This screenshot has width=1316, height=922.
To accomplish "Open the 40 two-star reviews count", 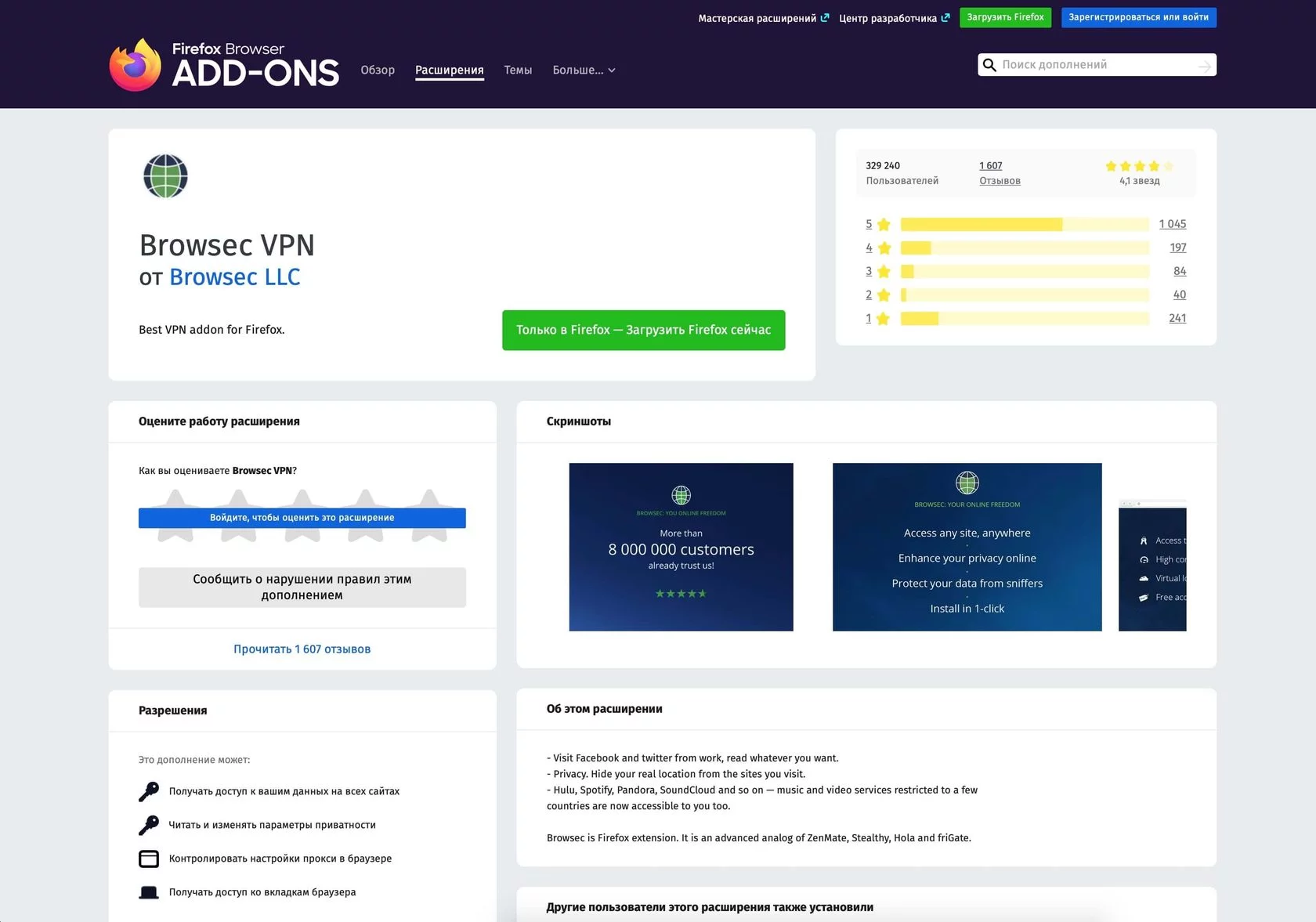I will point(1180,295).
